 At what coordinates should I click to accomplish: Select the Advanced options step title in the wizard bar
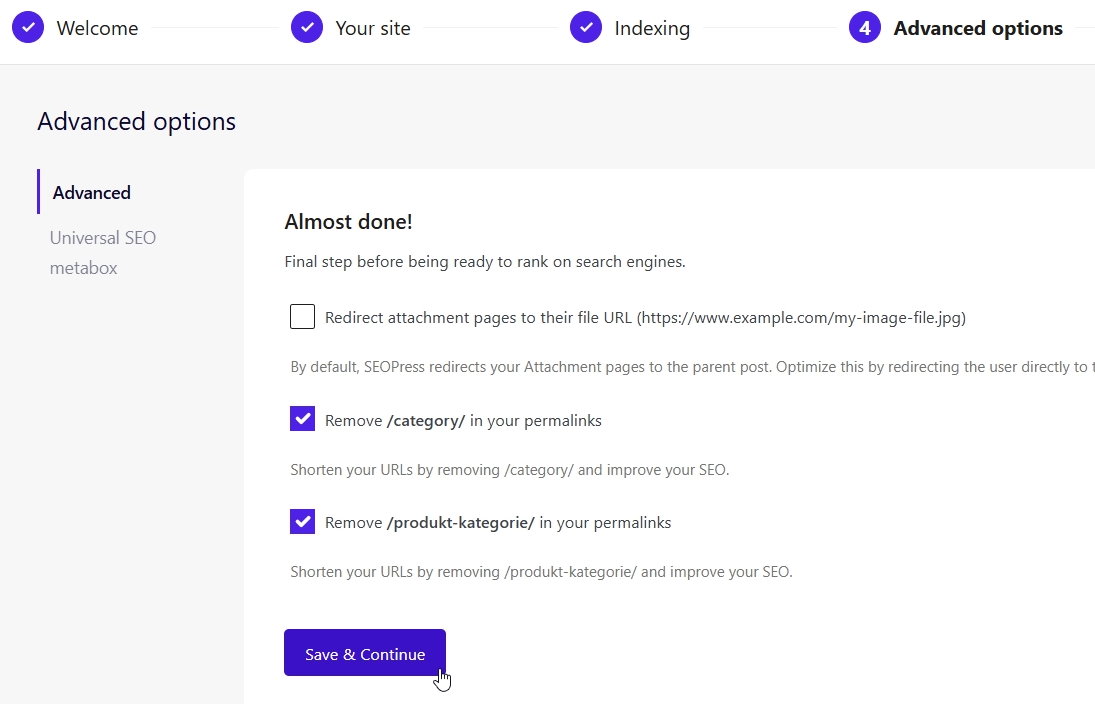[x=978, y=28]
